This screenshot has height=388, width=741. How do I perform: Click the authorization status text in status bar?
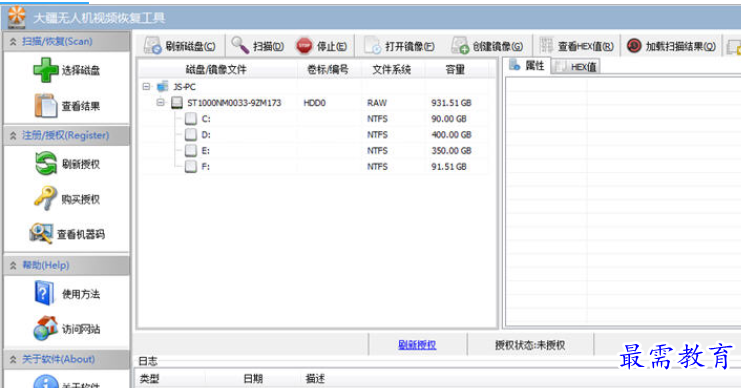[530, 345]
